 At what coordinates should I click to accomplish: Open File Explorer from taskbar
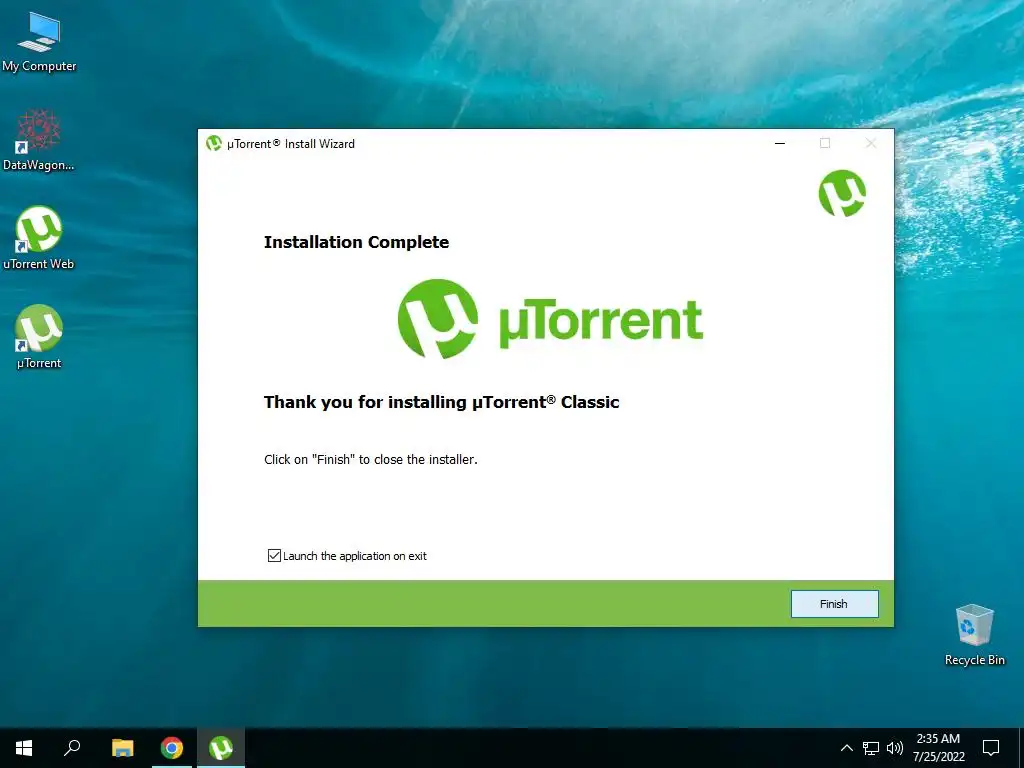(x=122, y=748)
